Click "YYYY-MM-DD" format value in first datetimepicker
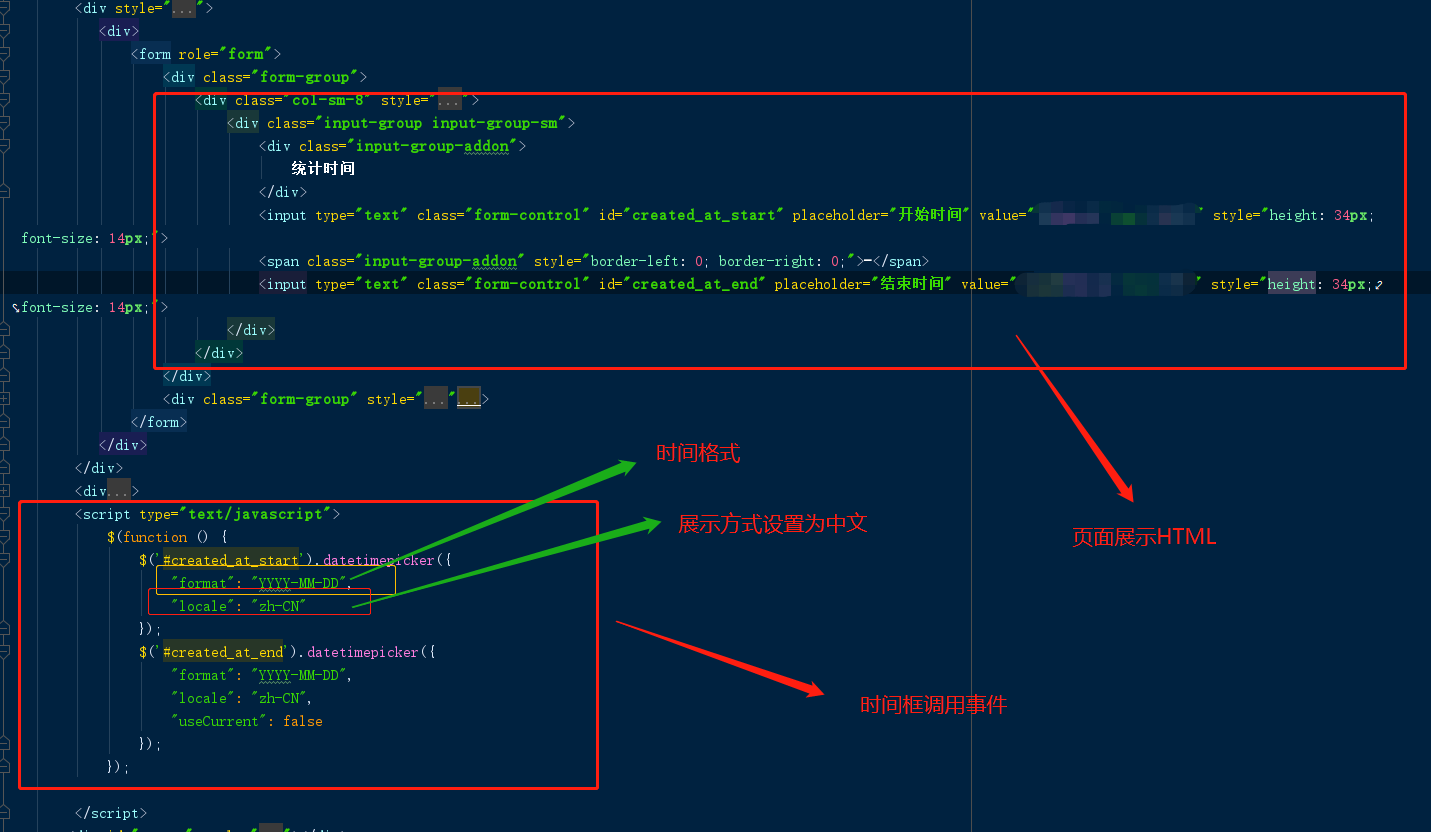This screenshot has height=832, width=1431. (298, 583)
